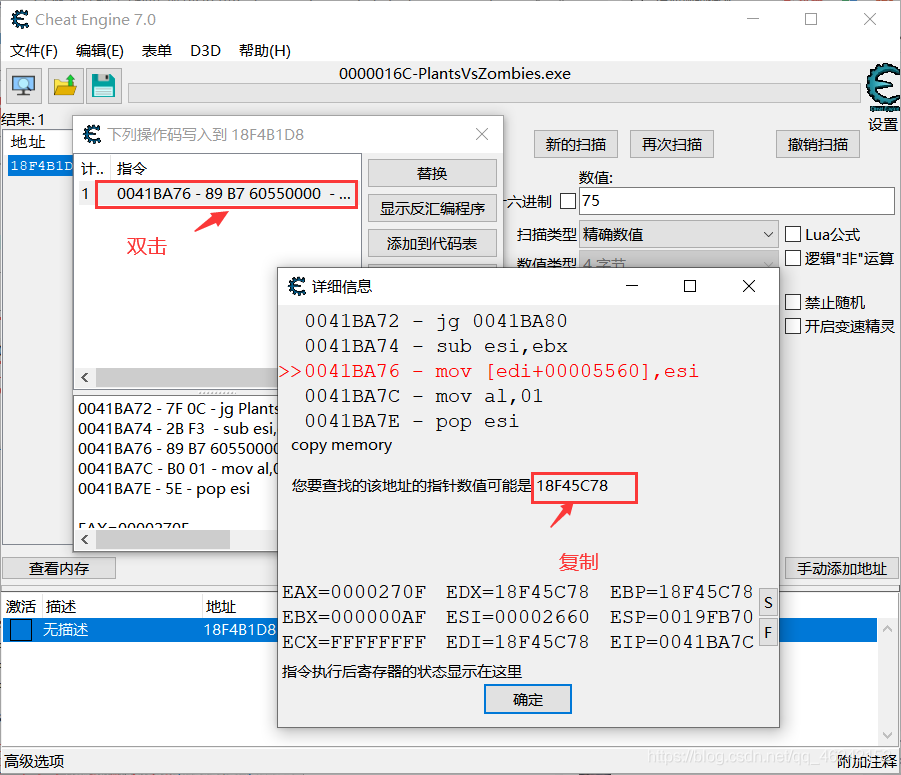Open a cheat table with folder icon
The image size is (901, 775).
tap(65, 86)
